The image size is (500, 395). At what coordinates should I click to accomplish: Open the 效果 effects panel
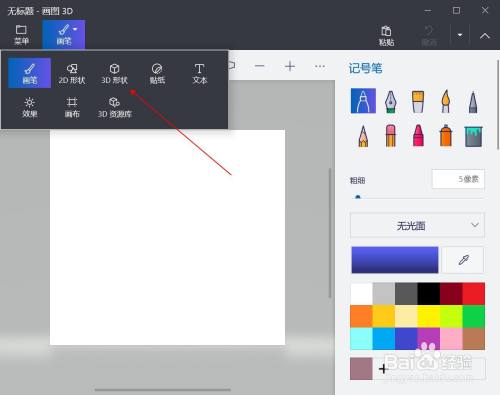pyautogui.click(x=30, y=107)
